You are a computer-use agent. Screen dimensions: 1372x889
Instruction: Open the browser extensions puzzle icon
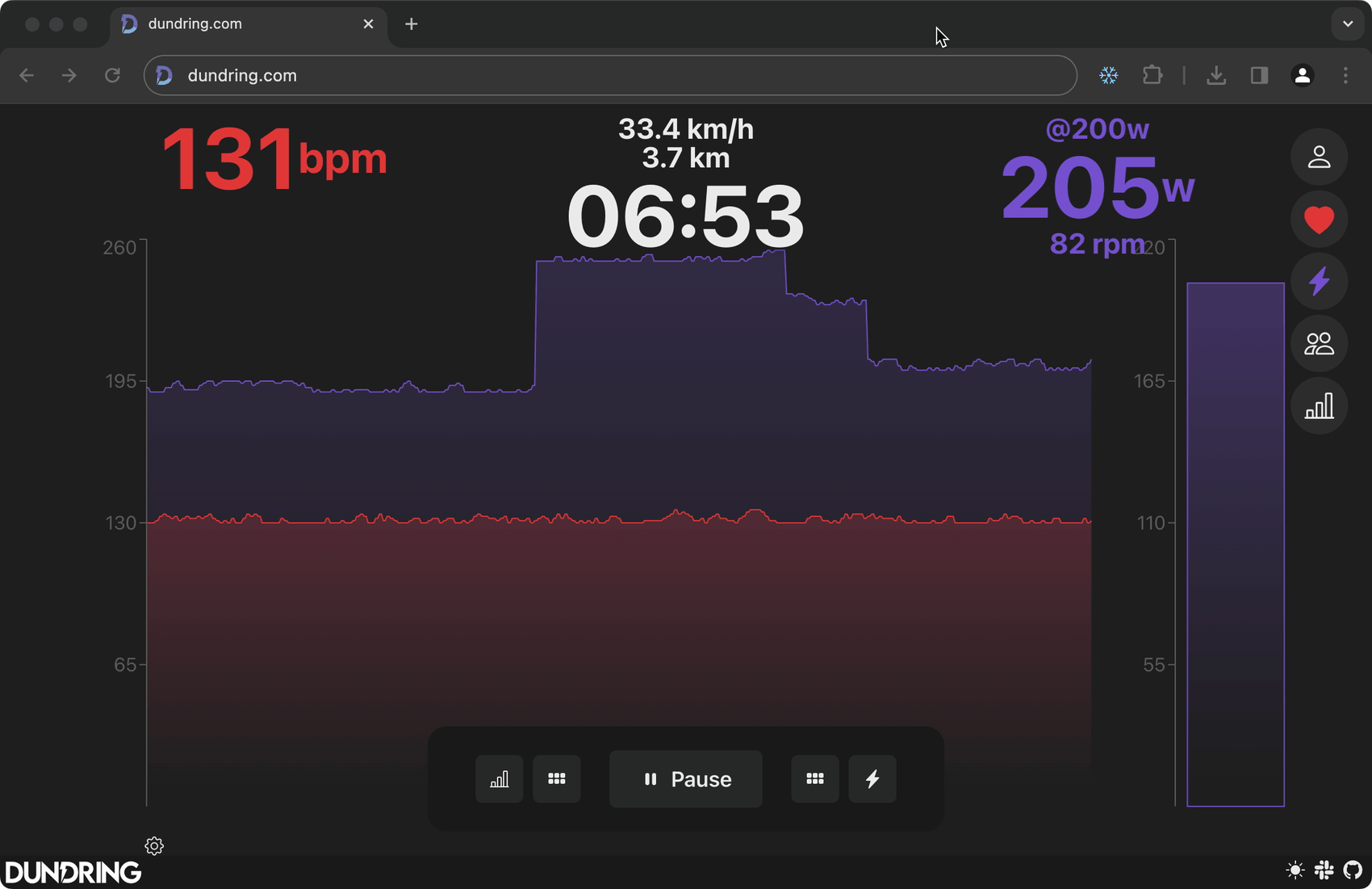(x=1152, y=75)
